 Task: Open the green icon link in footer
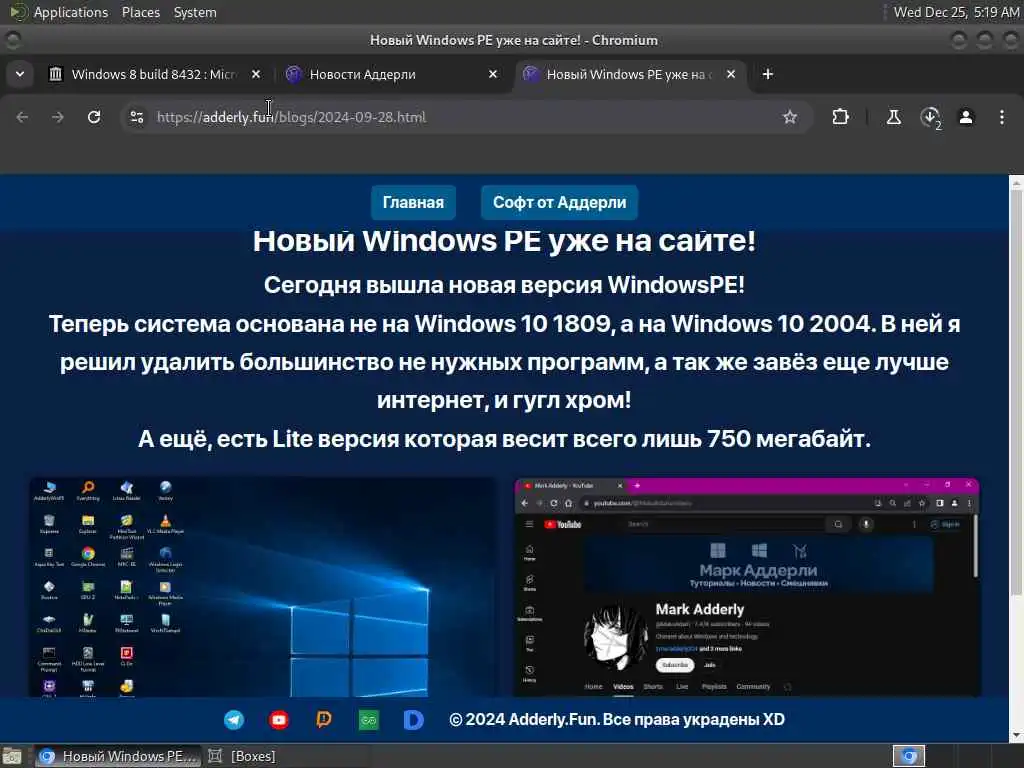click(369, 720)
